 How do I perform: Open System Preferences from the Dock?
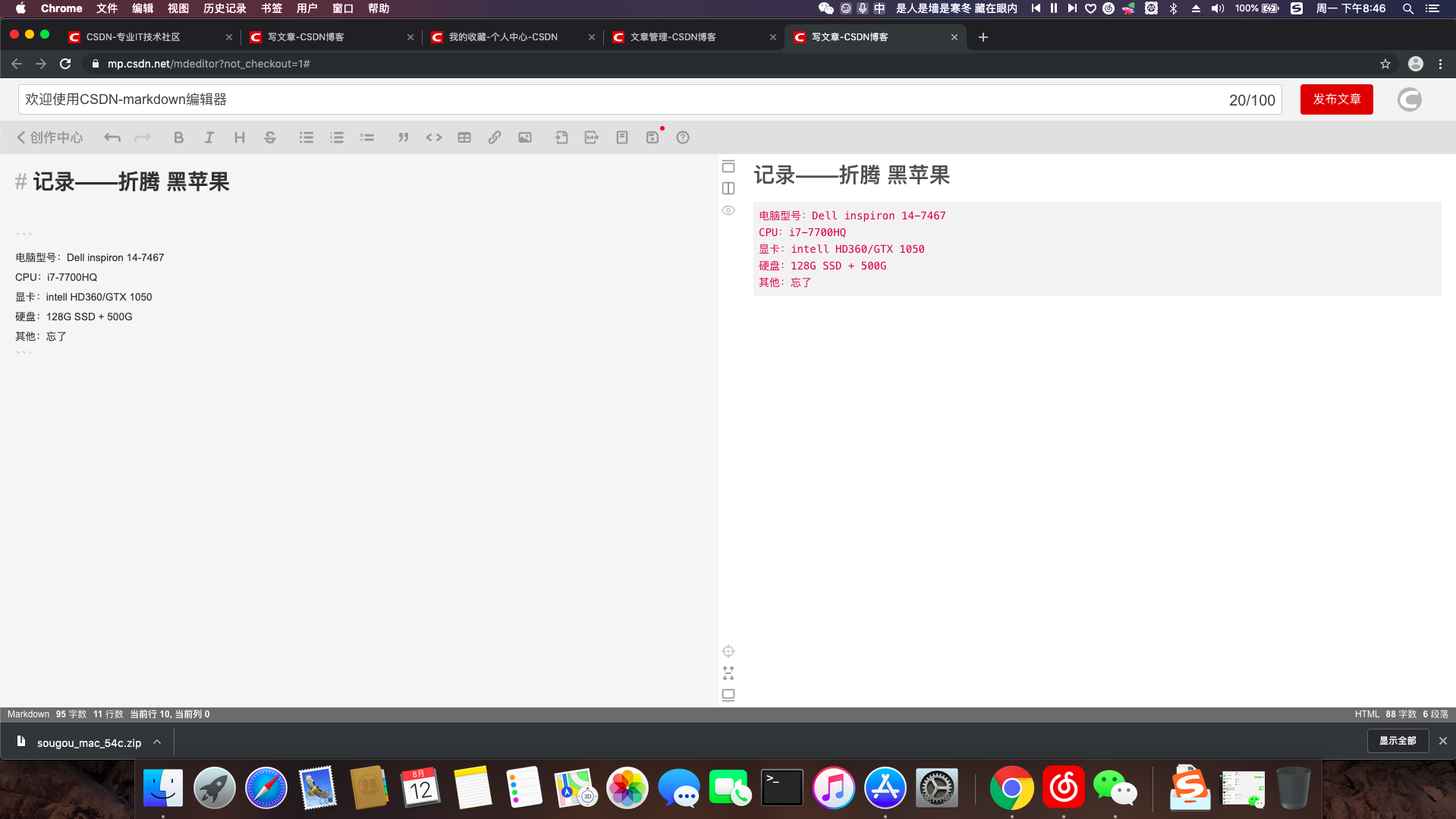coord(937,788)
